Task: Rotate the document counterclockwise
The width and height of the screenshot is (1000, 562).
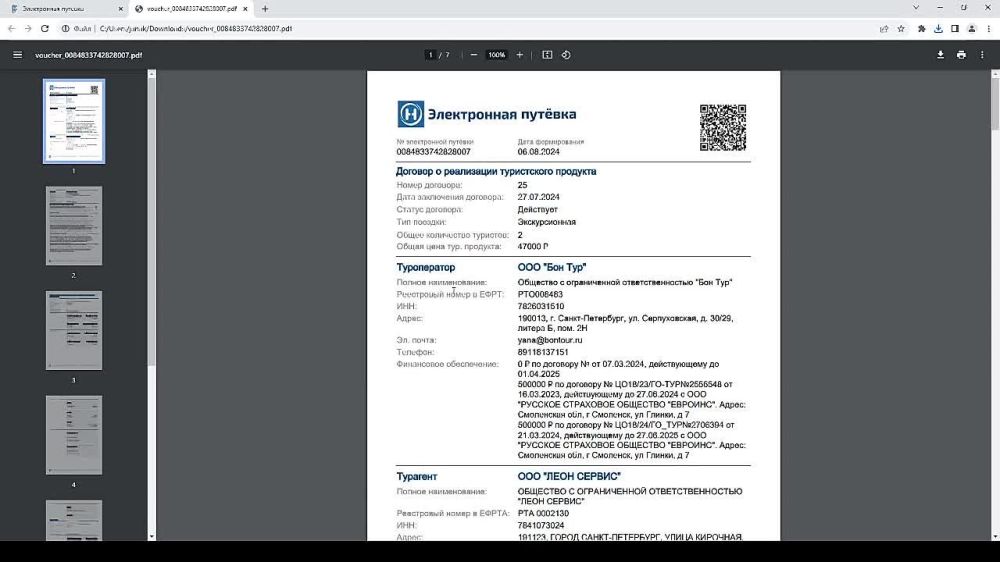Action: click(566, 55)
